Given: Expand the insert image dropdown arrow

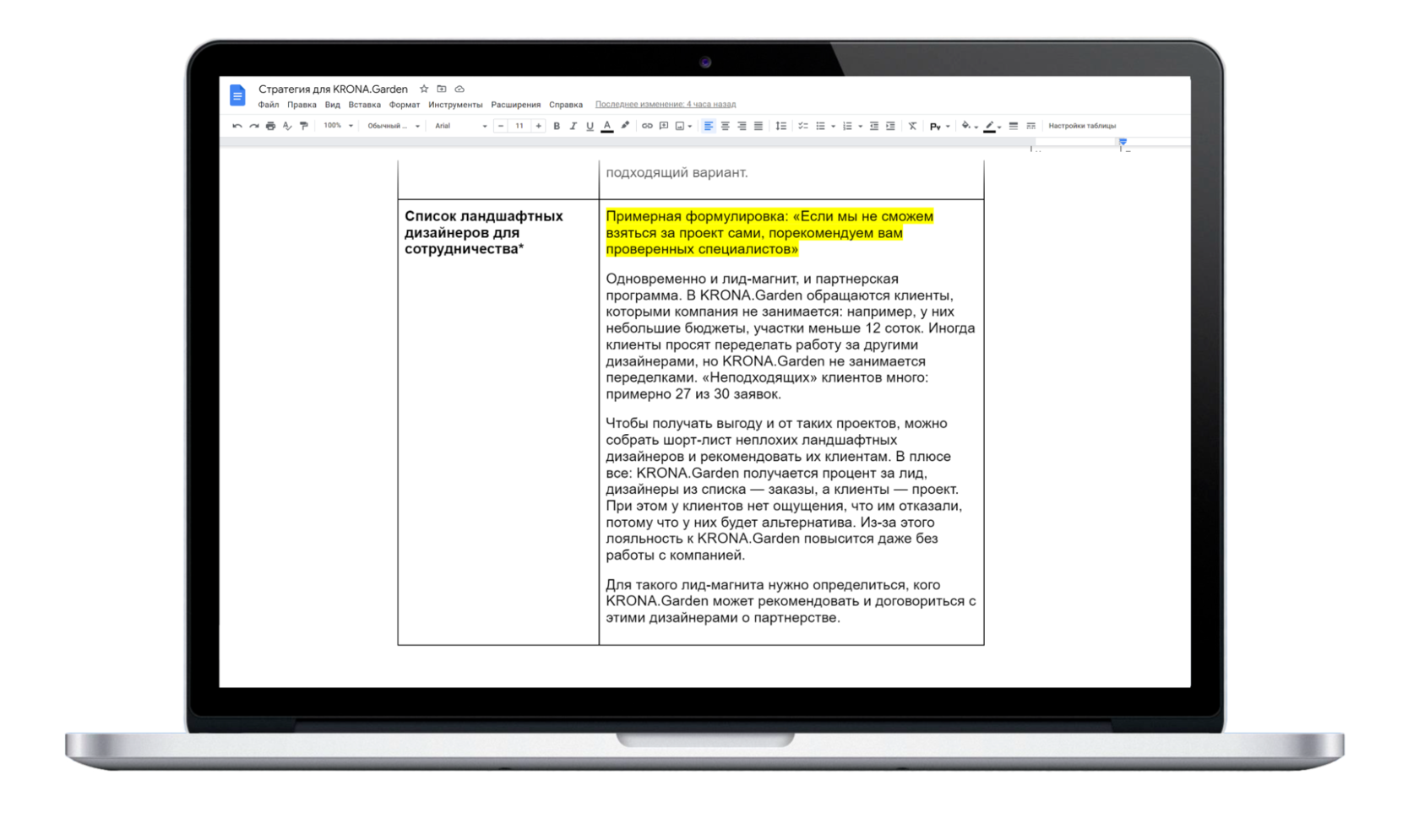Looking at the screenshot, I should pyautogui.click(x=690, y=127).
